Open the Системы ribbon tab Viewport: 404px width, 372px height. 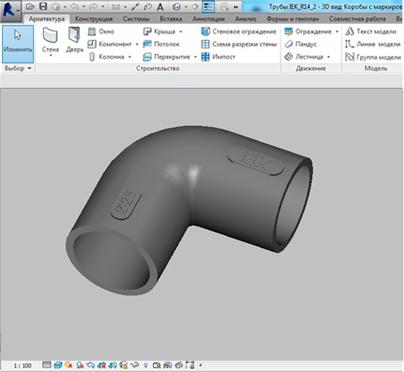(x=136, y=19)
